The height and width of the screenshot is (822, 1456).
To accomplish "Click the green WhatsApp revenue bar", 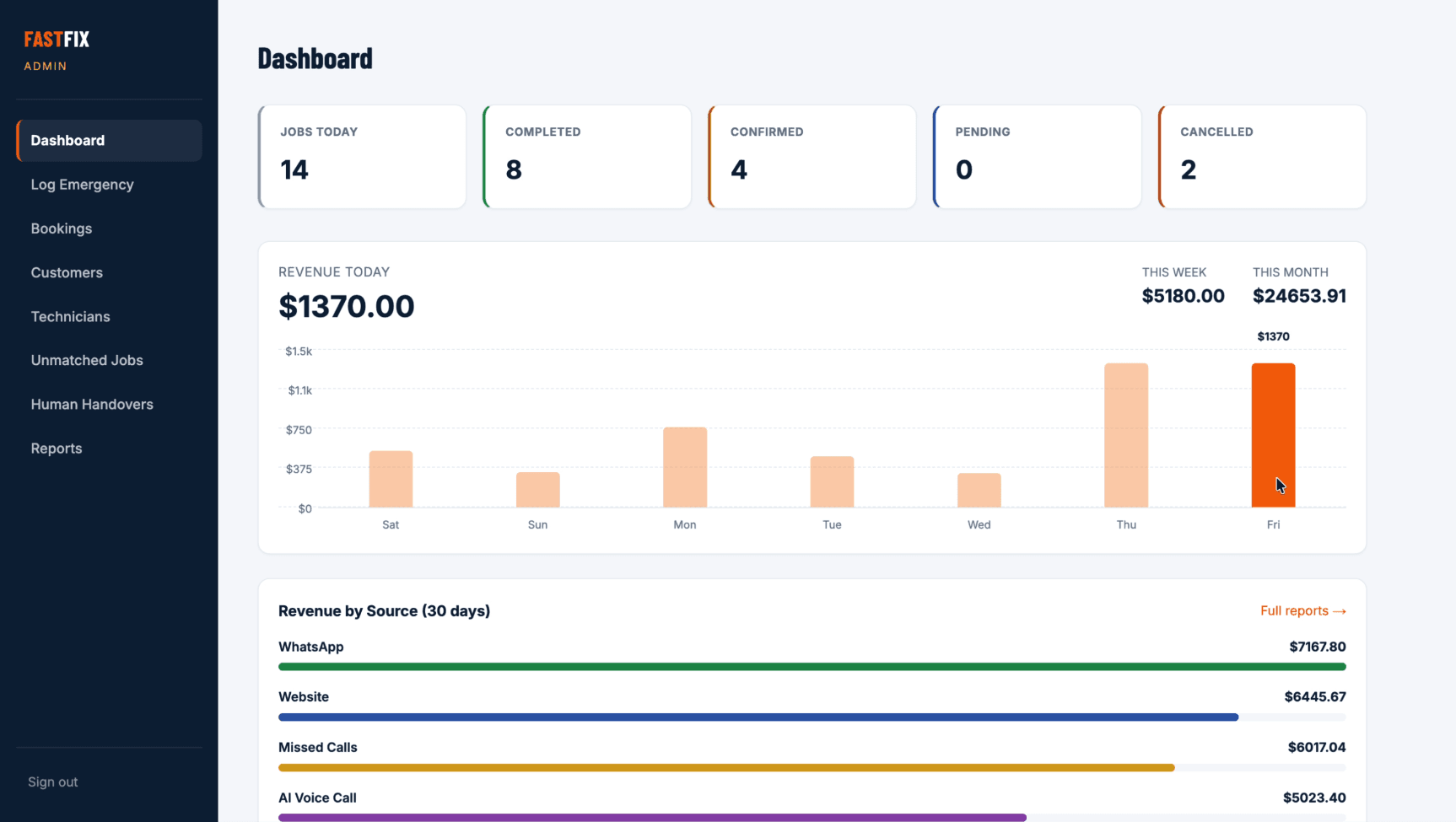I will pos(812,667).
